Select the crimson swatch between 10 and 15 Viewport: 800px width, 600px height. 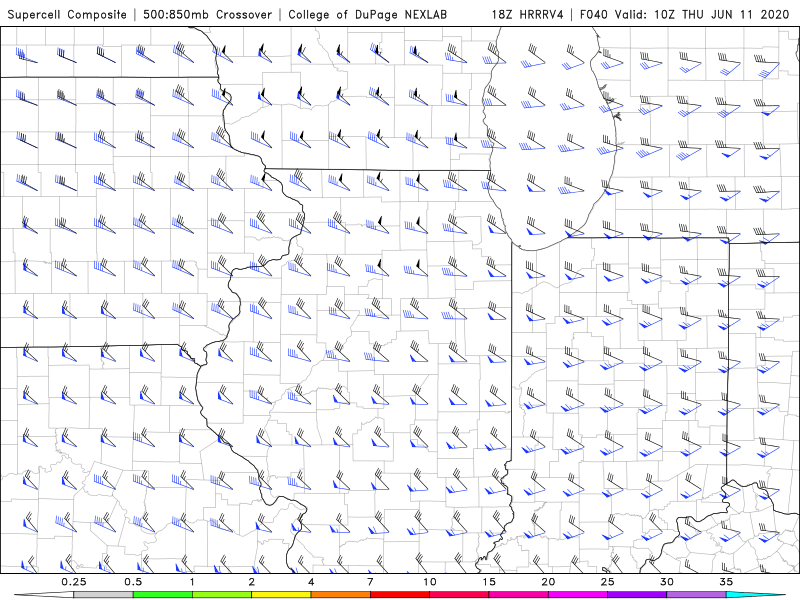[459, 595]
